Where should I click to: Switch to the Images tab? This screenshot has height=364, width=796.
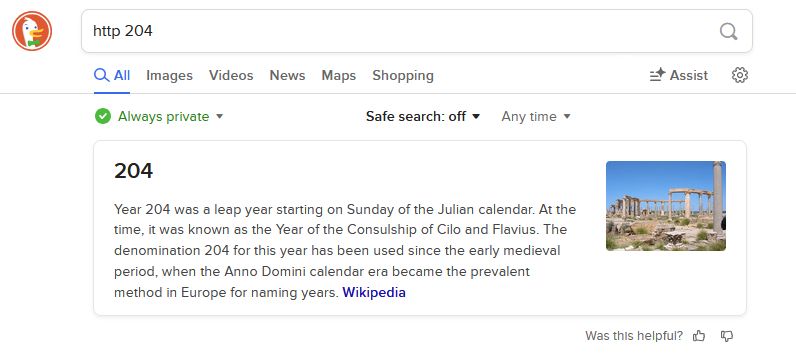click(170, 75)
